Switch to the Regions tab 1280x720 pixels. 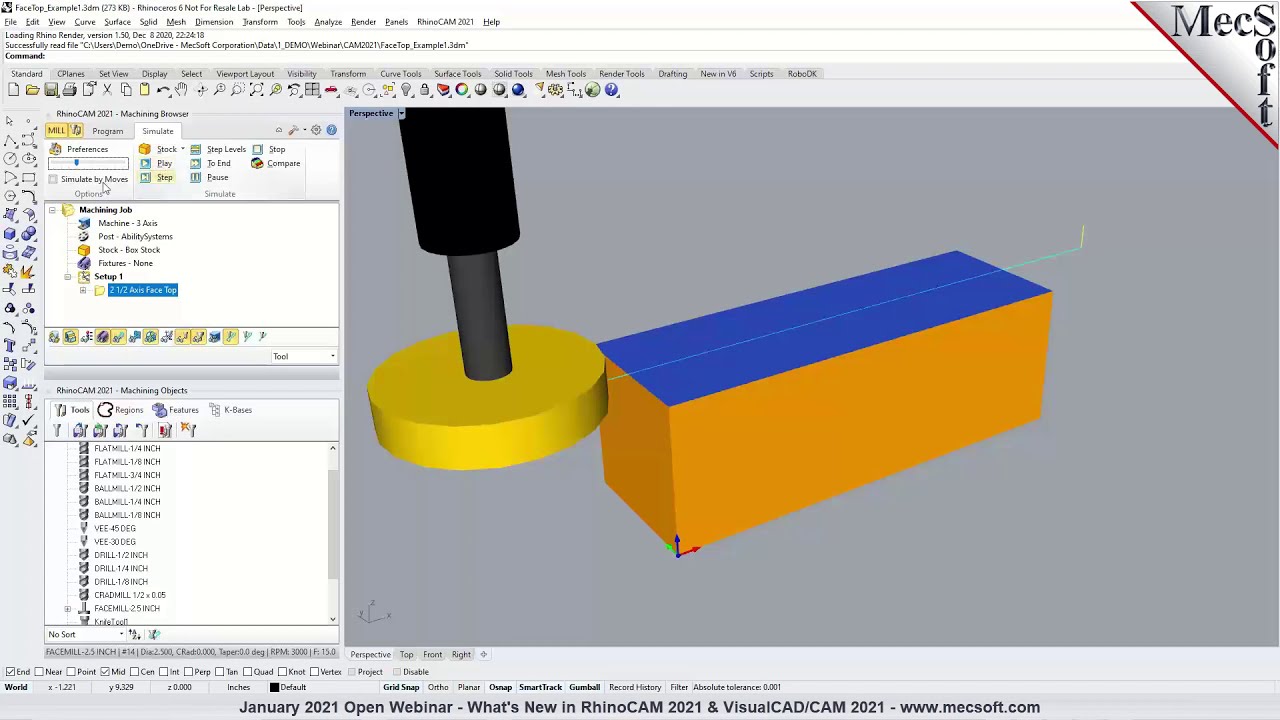click(120, 410)
